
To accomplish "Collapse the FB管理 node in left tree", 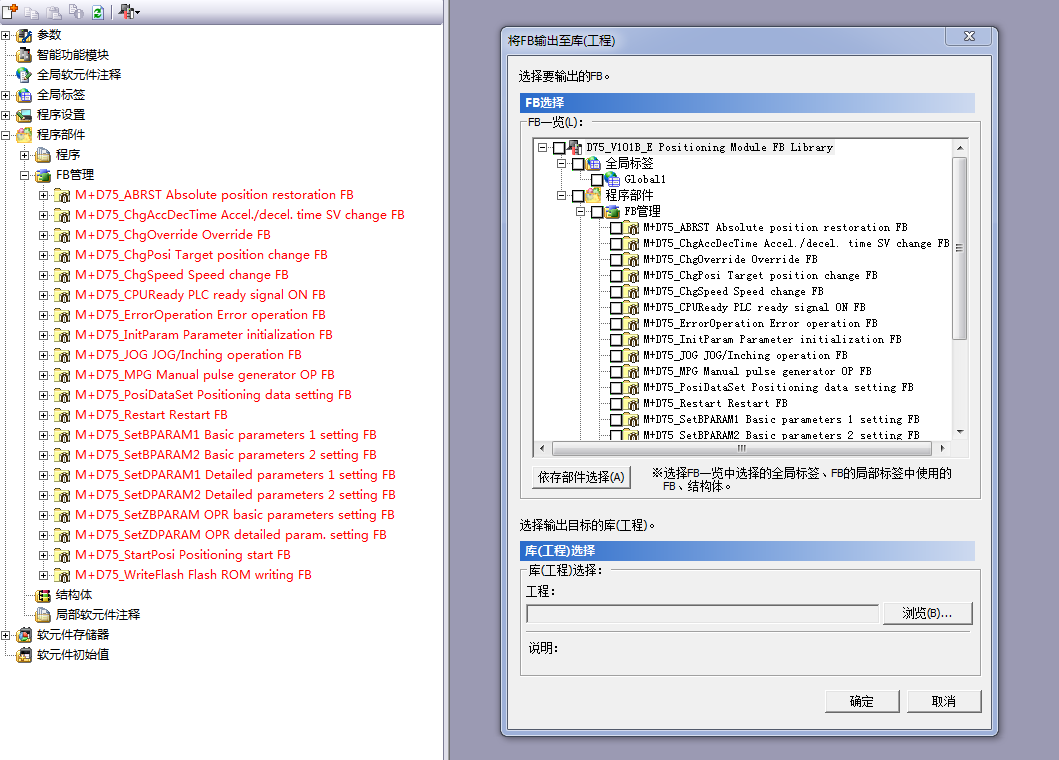I will coord(25,175).
